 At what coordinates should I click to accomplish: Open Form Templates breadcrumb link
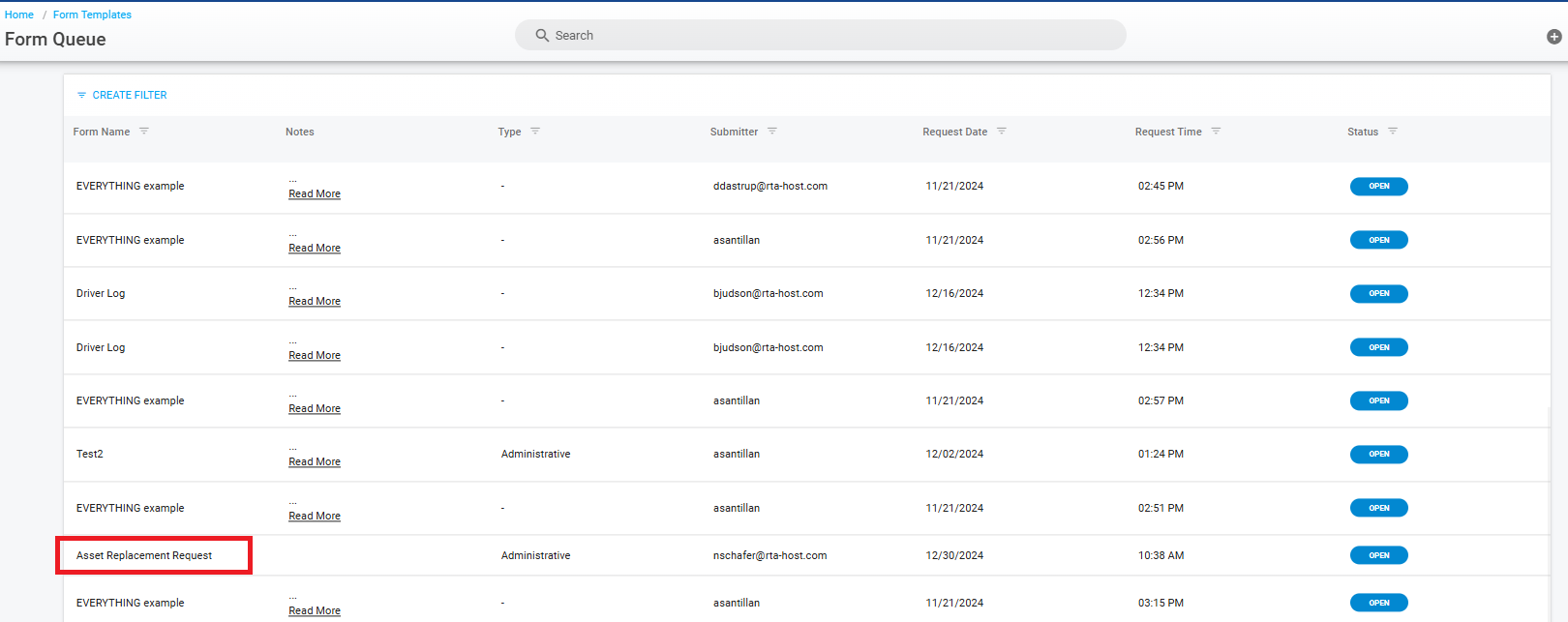point(92,15)
